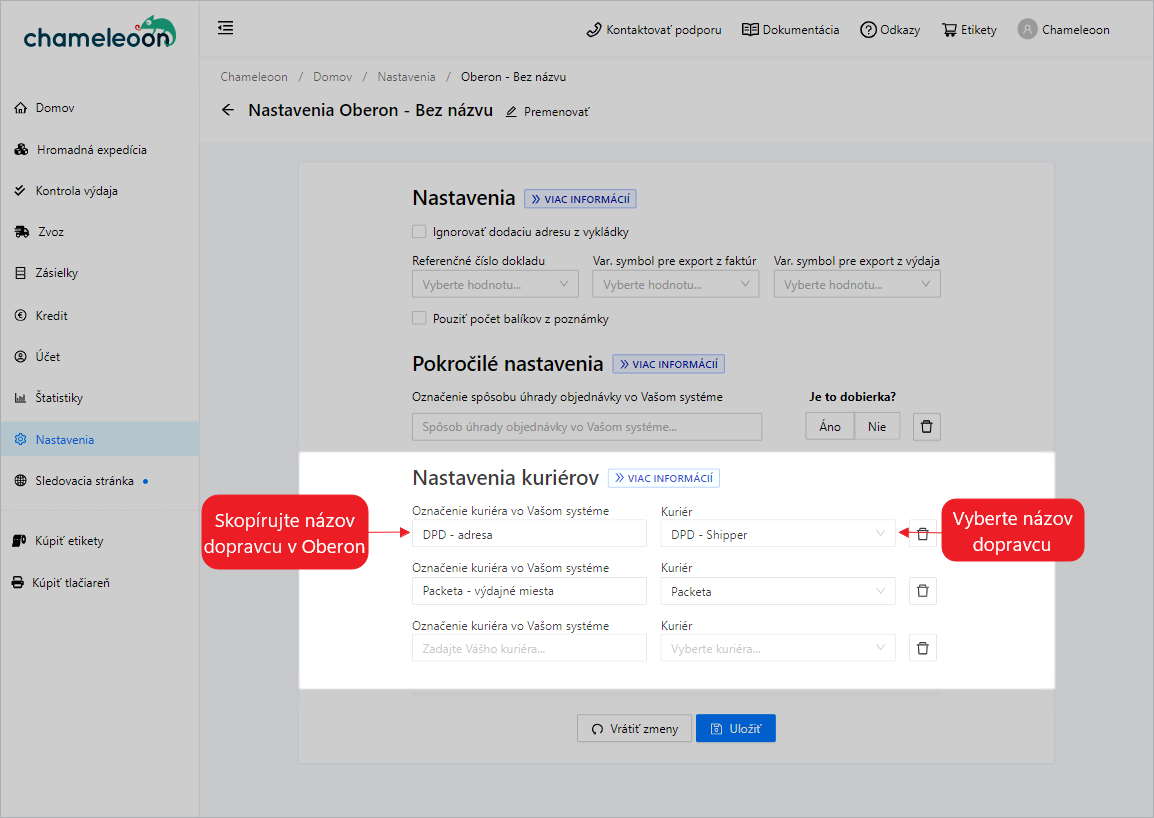
Task: Open Referenčné číslo dokladu dropdown
Action: (495, 285)
